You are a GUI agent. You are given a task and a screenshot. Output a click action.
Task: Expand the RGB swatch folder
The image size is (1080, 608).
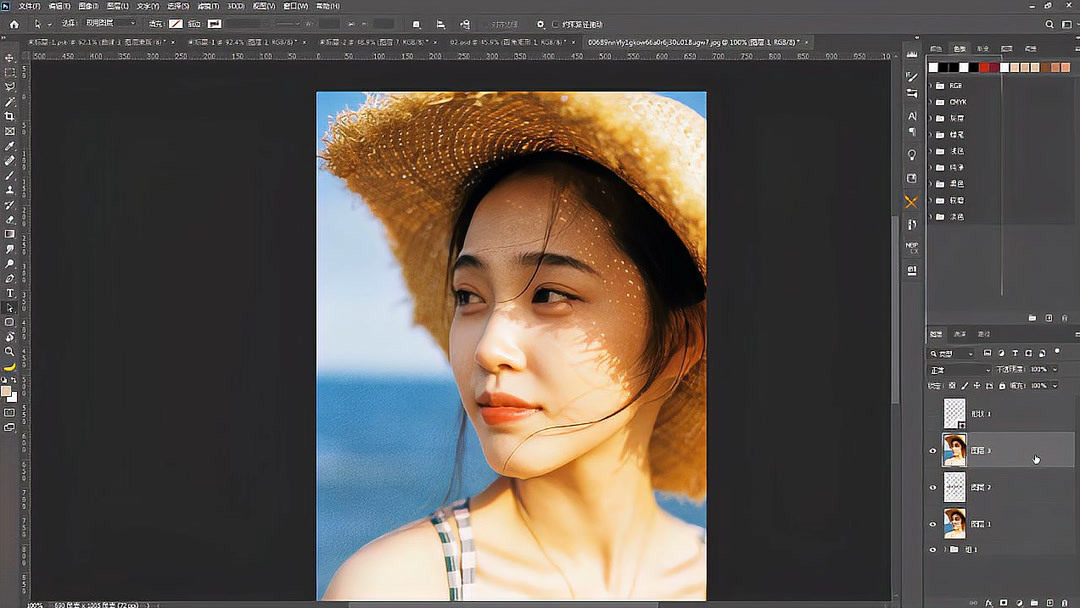[931, 86]
